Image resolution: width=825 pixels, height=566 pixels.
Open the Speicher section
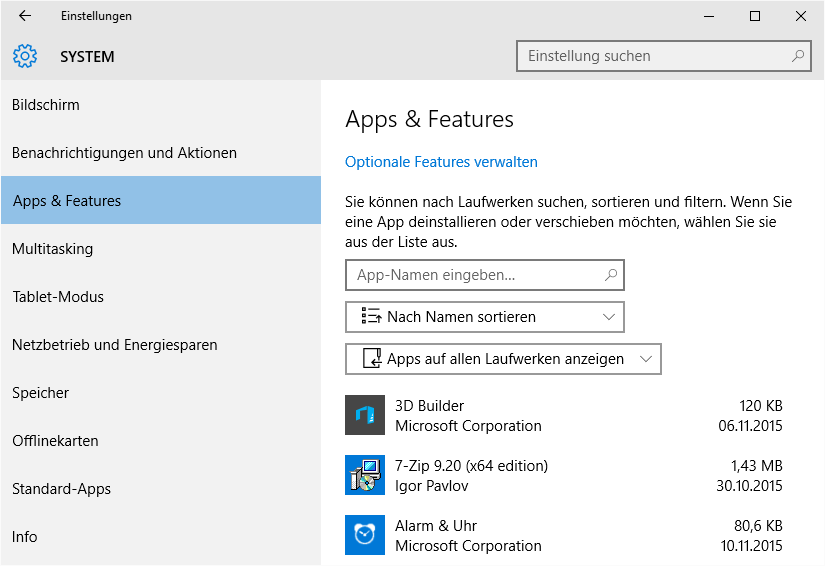coord(40,393)
